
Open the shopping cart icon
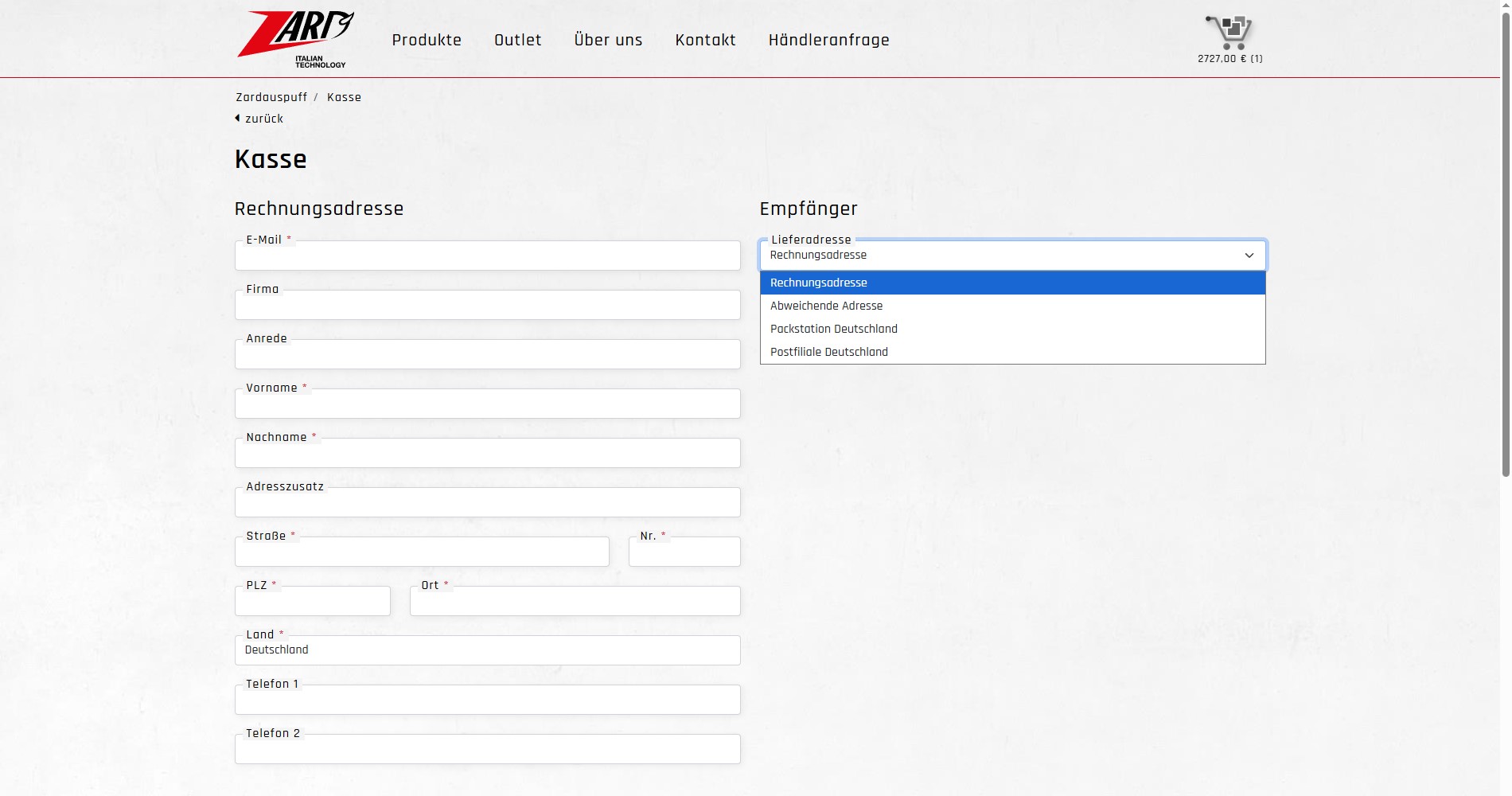point(1229,33)
